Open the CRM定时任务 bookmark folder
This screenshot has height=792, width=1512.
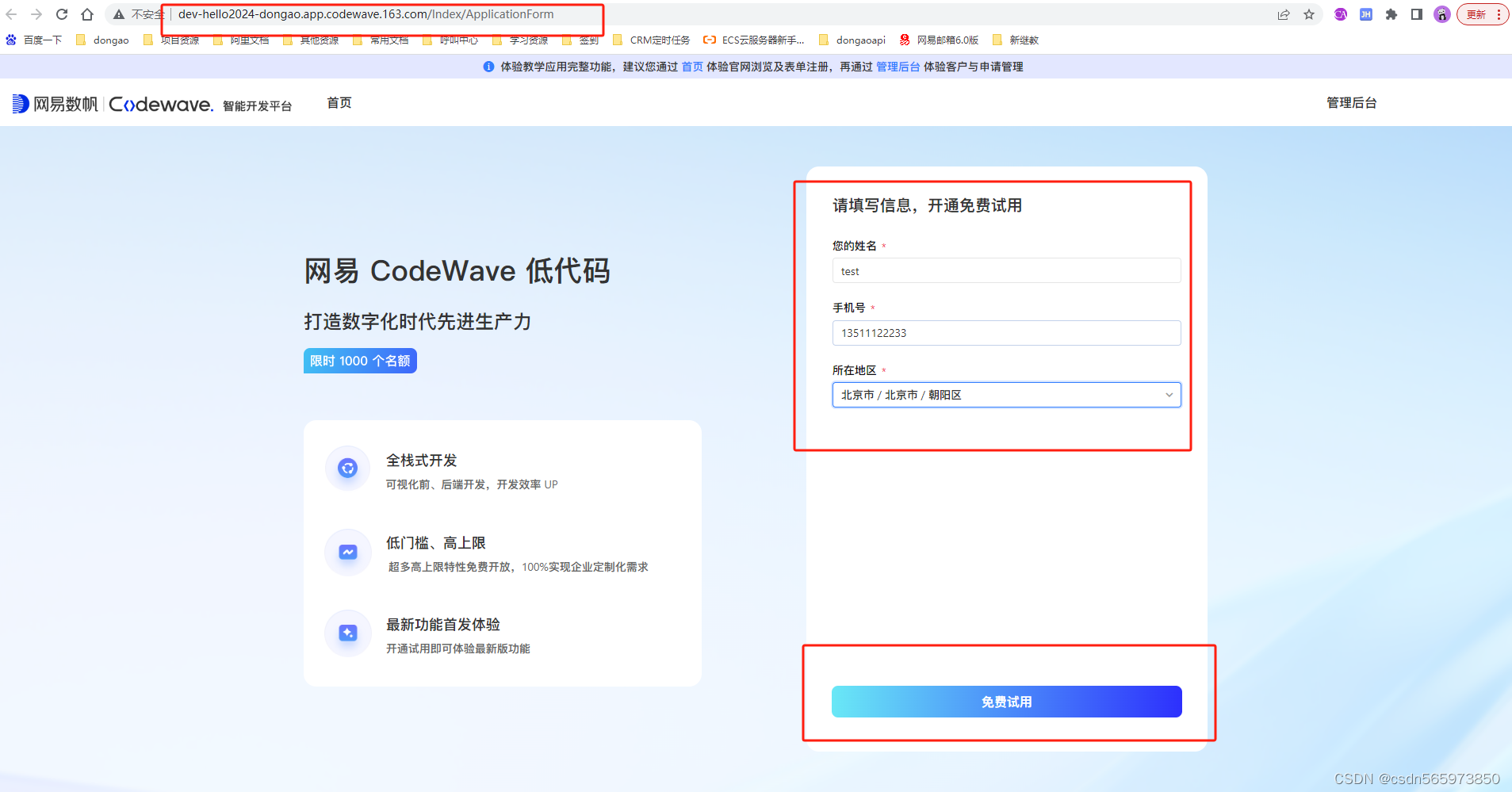click(x=652, y=40)
